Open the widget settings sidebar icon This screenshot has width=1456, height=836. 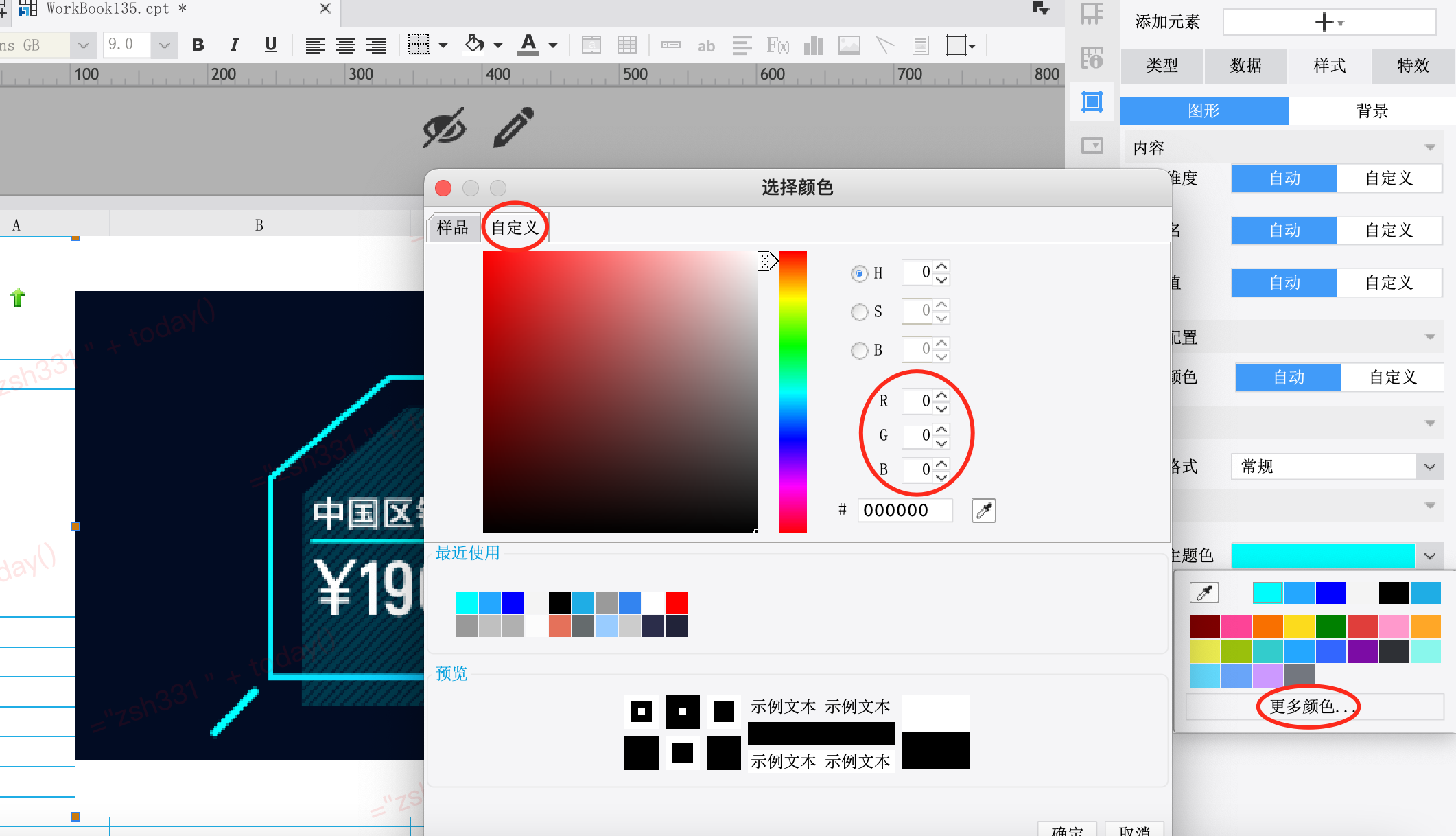[1092, 146]
